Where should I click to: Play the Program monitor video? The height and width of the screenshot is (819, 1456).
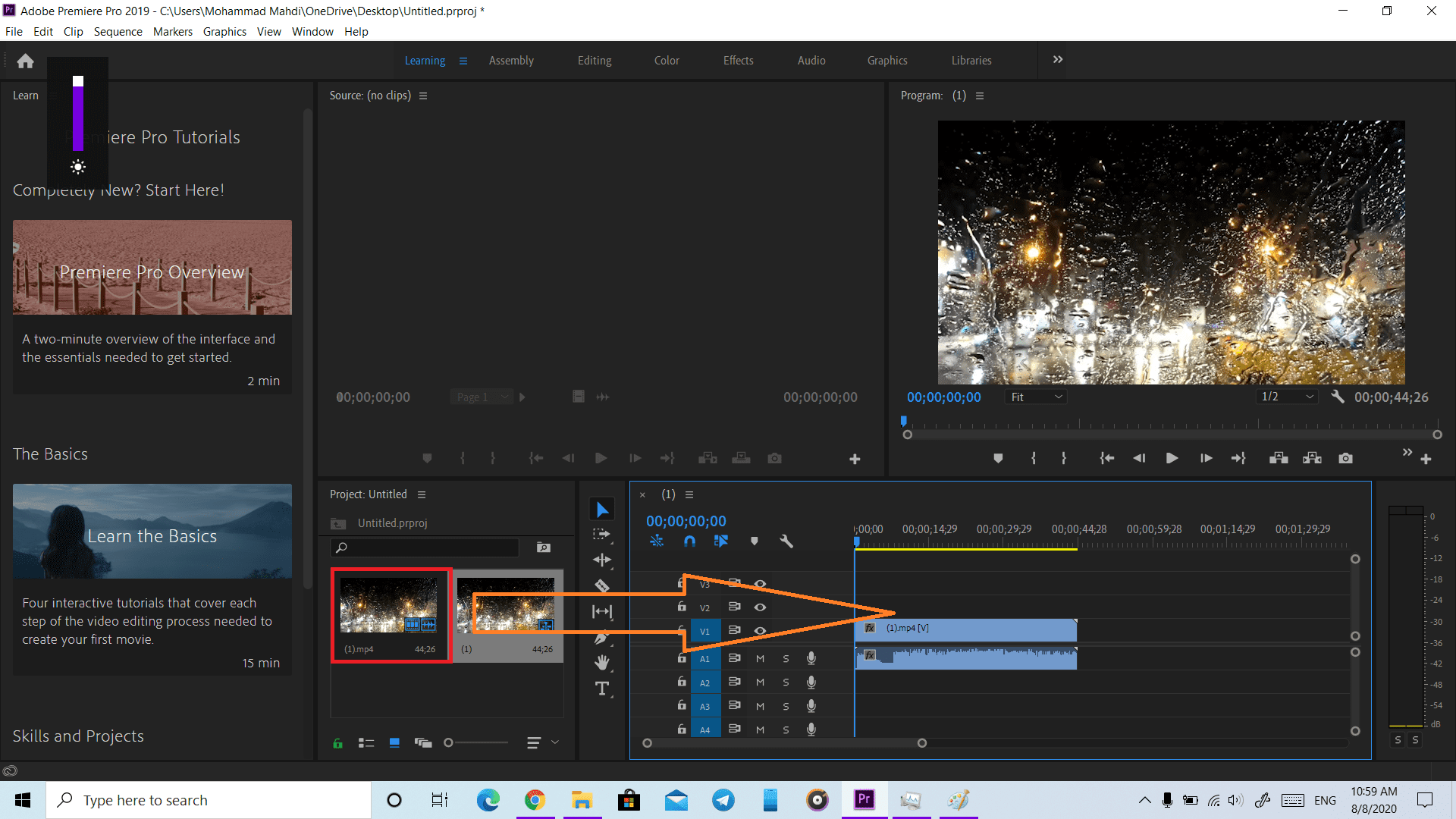(x=1172, y=458)
